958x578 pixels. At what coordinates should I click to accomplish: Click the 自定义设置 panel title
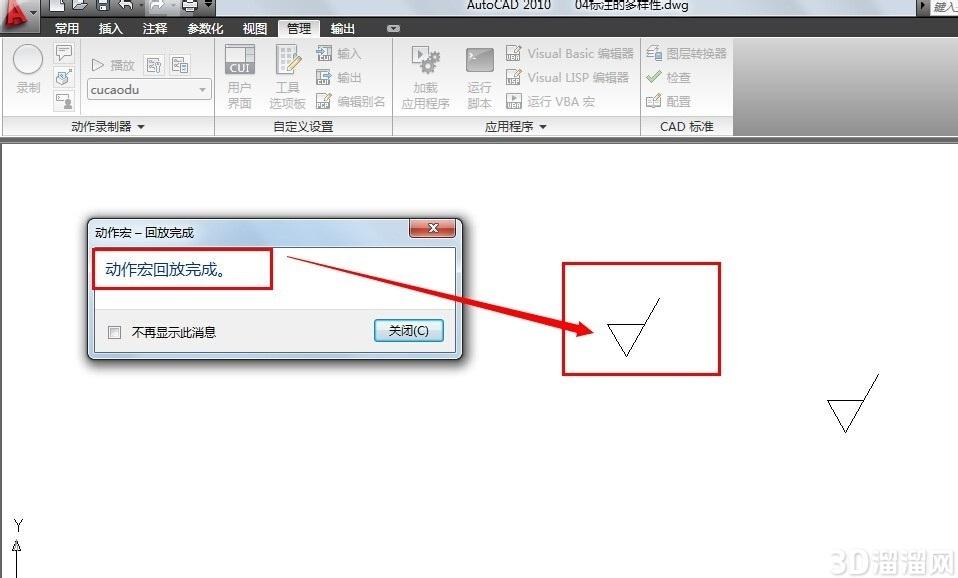coord(303,126)
